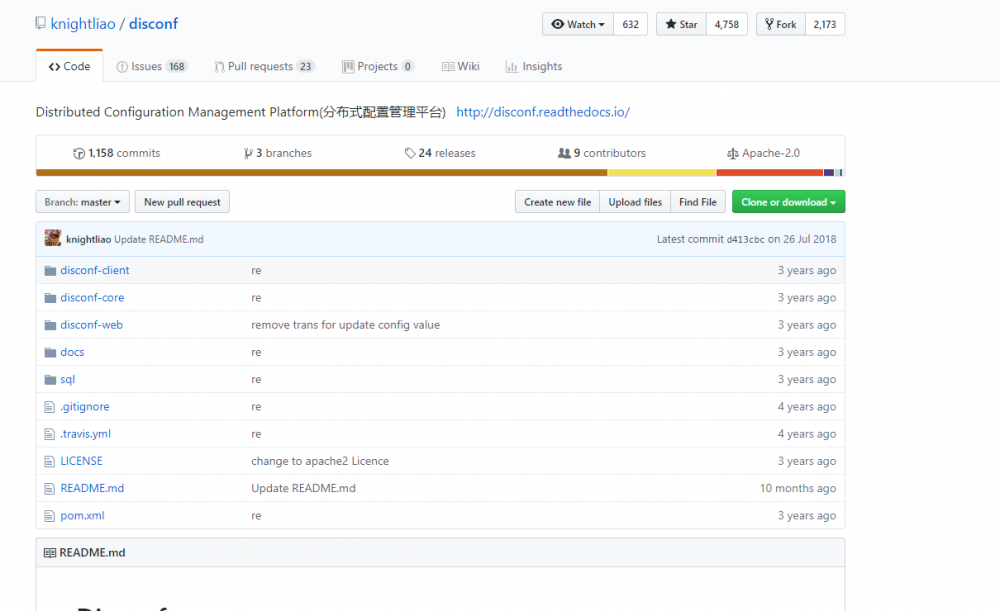Click the Find File button
Image resolution: width=1000 pixels, height=611 pixels.
point(698,202)
